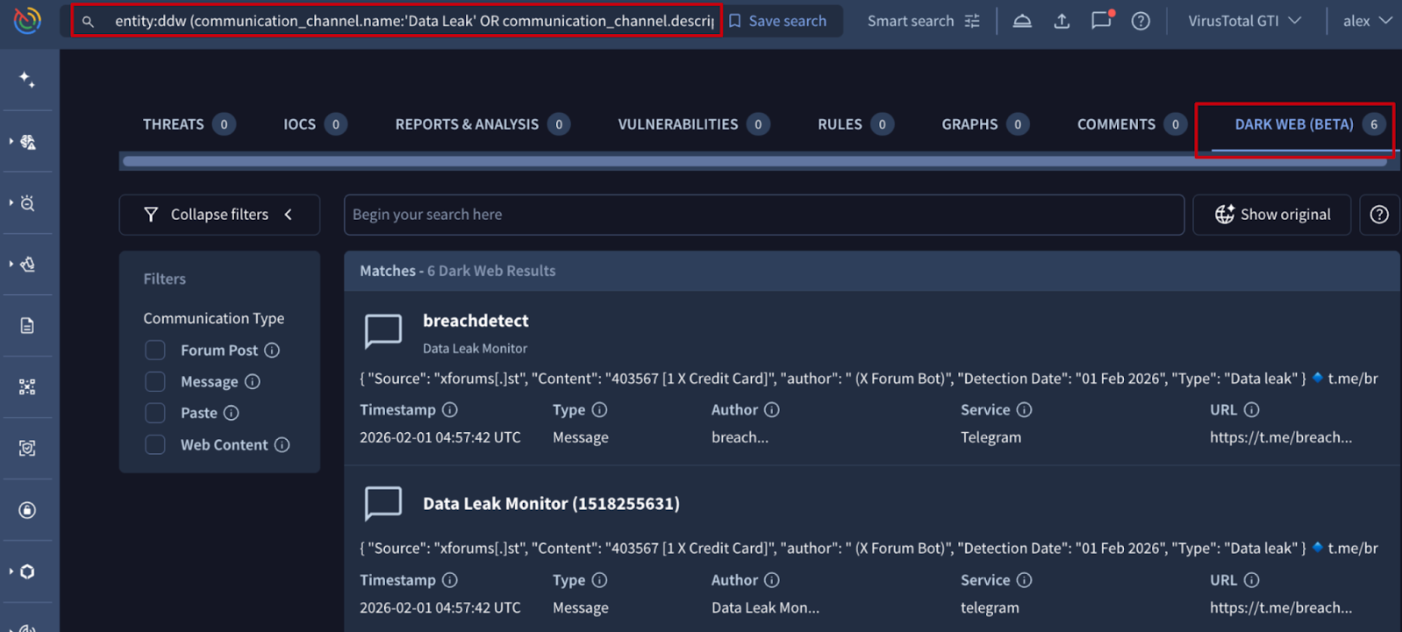
Task: Click the Timestamp info icon in the breachdetect result
Action: (x=450, y=410)
